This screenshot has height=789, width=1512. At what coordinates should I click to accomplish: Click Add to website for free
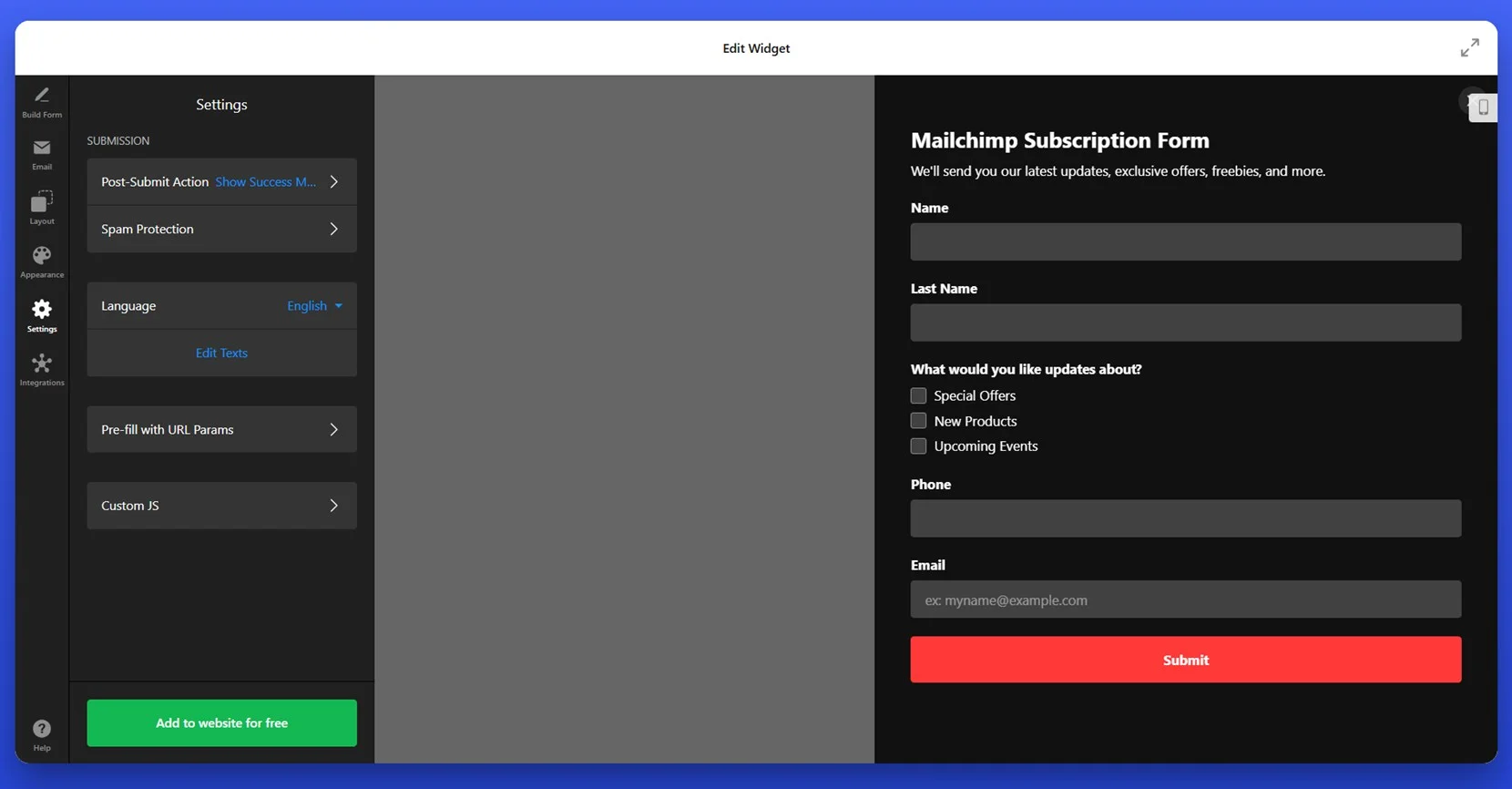(221, 723)
